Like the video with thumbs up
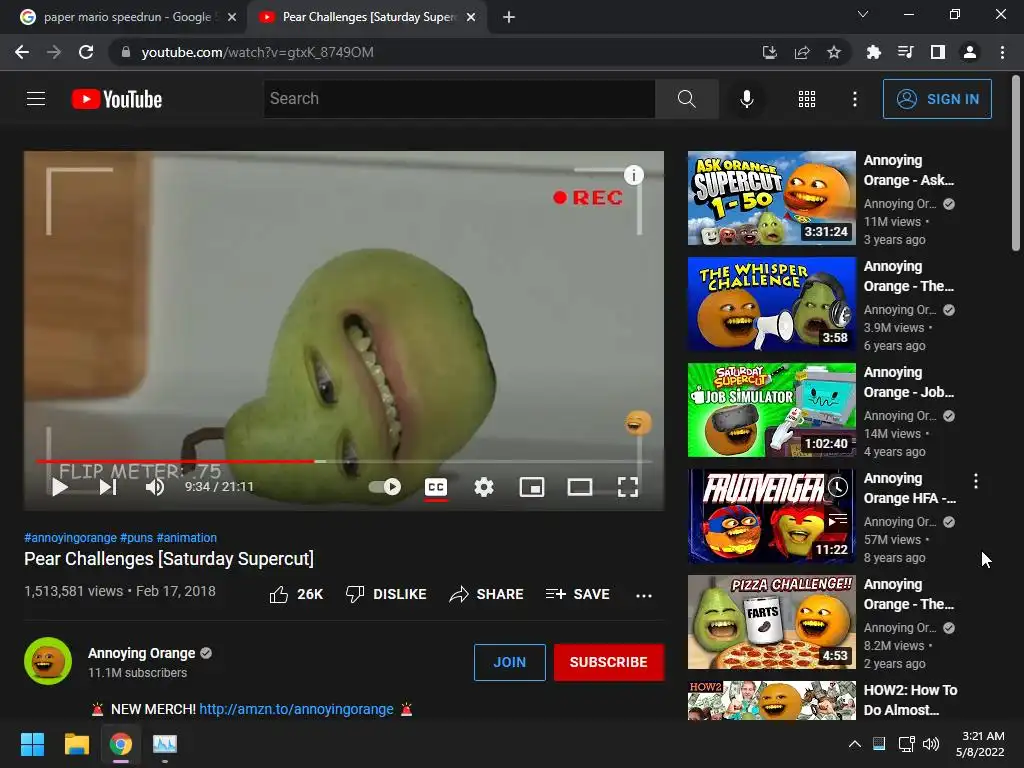The height and width of the screenshot is (768, 1024). tap(296, 594)
